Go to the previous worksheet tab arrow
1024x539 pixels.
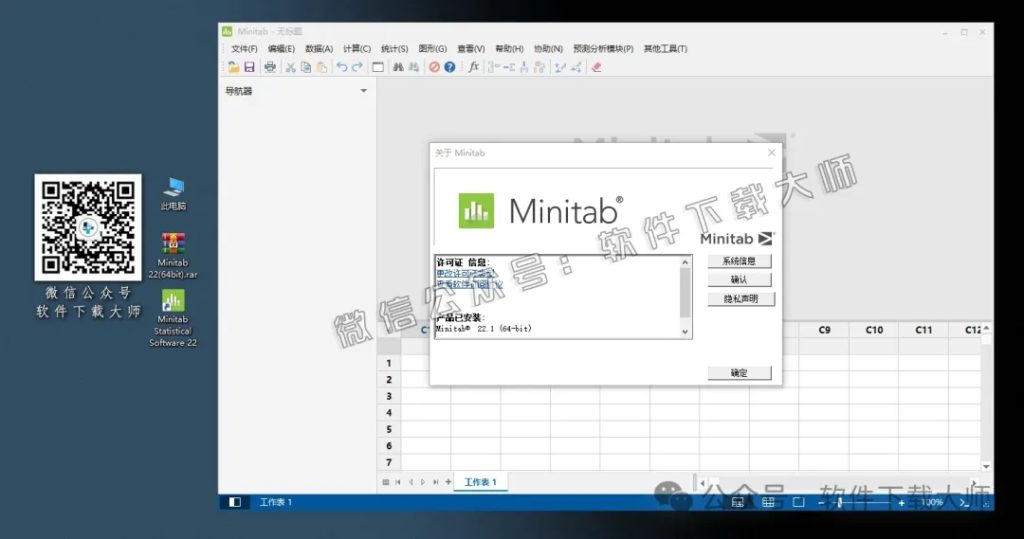click(411, 482)
